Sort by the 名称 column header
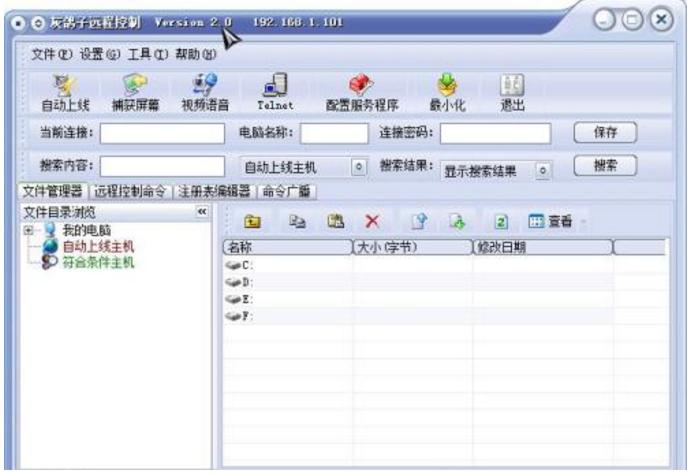This screenshot has width=689, height=475. (288, 247)
